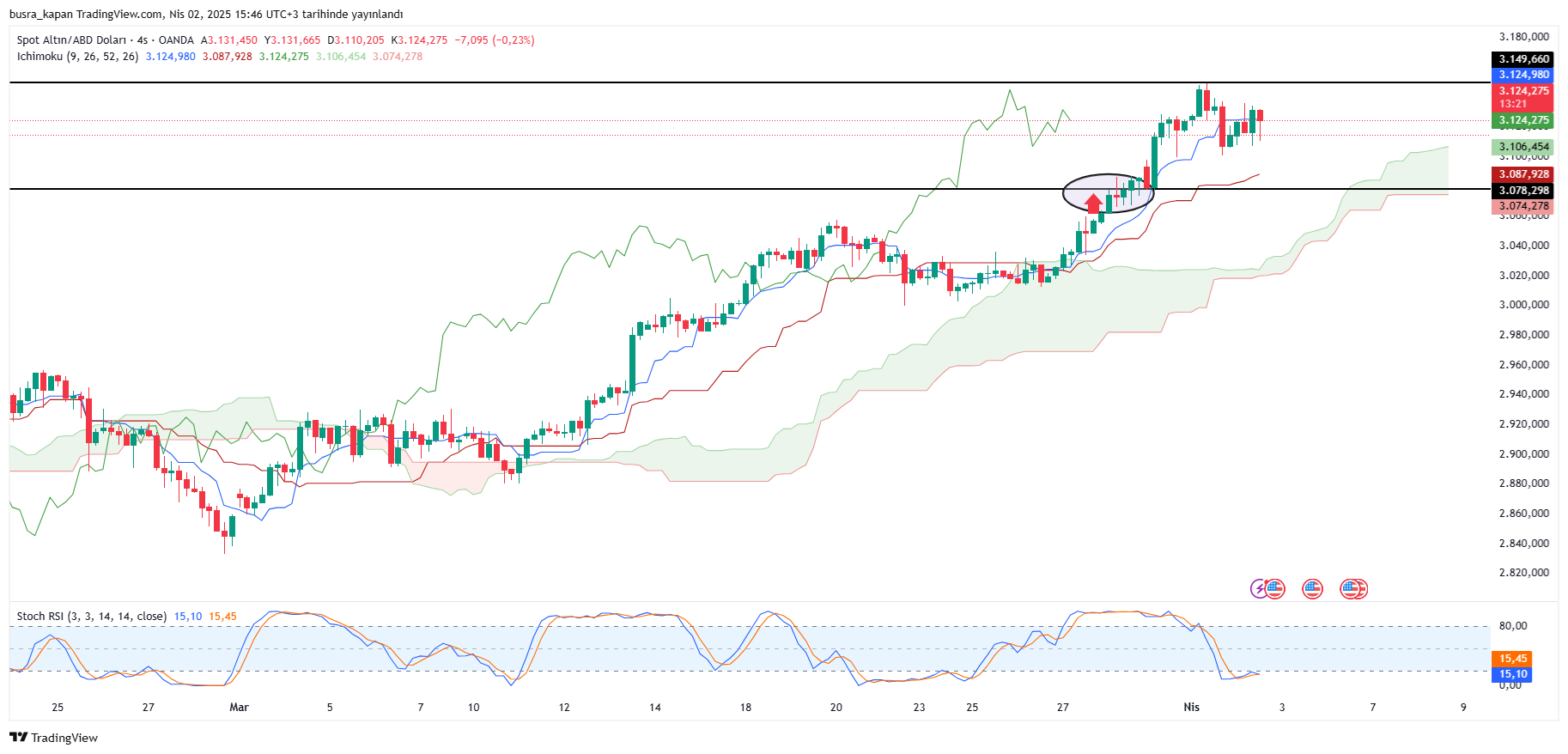Click the Spot Altın/ABD Doları symbol title
The image size is (1568, 754).
[71, 40]
